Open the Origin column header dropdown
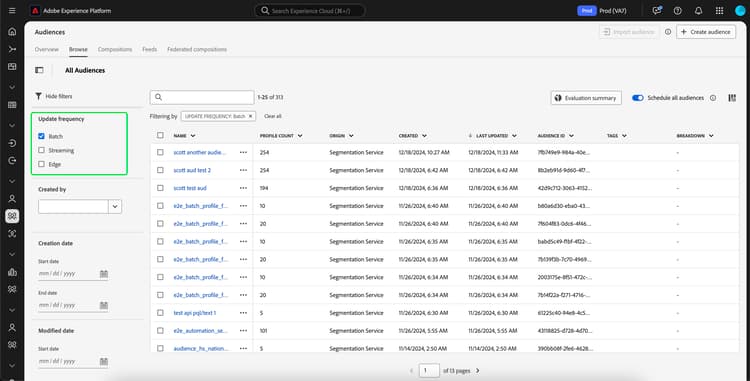This screenshot has width=750, height=381. (351, 136)
